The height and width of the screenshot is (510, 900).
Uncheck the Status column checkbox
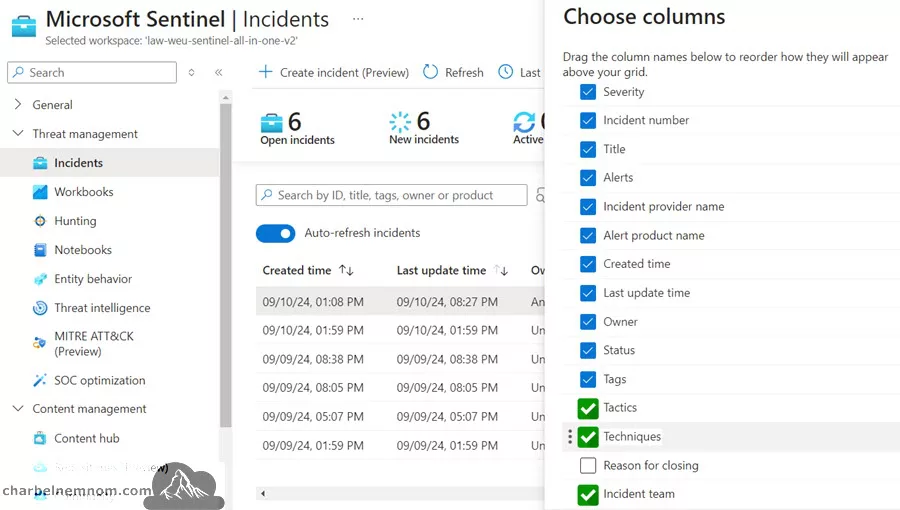pos(588,350)
